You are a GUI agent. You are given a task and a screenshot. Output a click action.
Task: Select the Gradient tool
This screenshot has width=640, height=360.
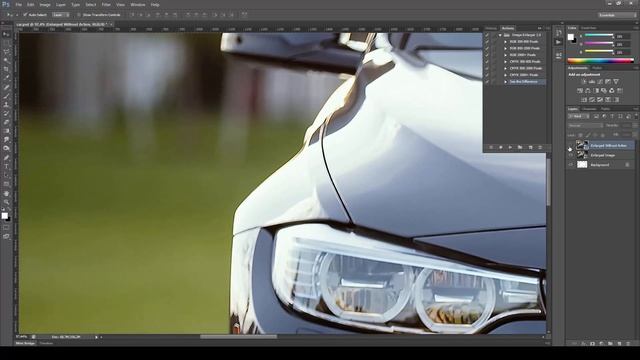[x=6, y=131]
